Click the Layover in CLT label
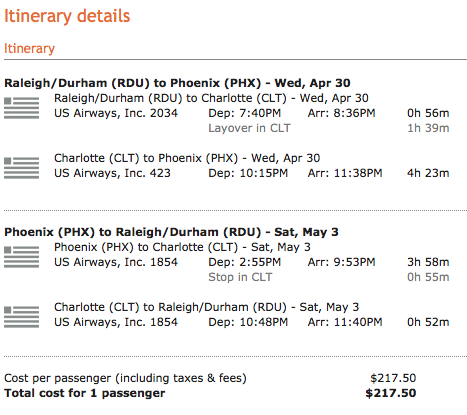The width and height of the screenshot is (467, 415). (x=249, y=128)
